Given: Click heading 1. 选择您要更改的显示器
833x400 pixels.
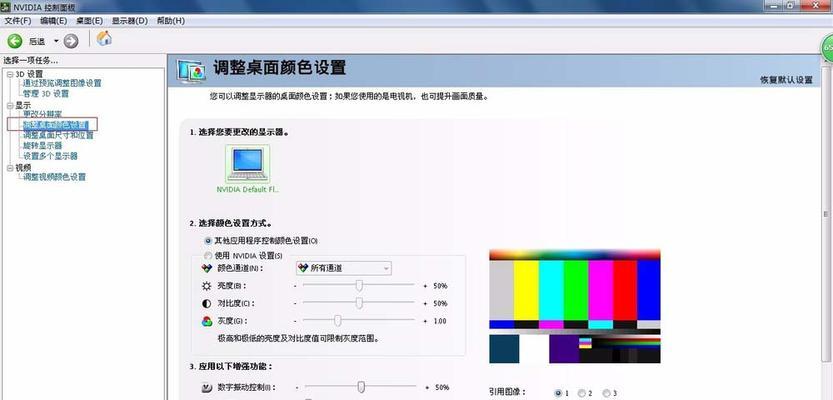Looking at the screenshot, I should coord(240,132).
